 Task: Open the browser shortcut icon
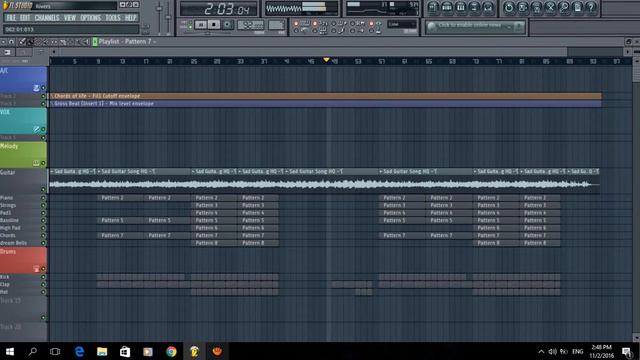coord(474,7)
